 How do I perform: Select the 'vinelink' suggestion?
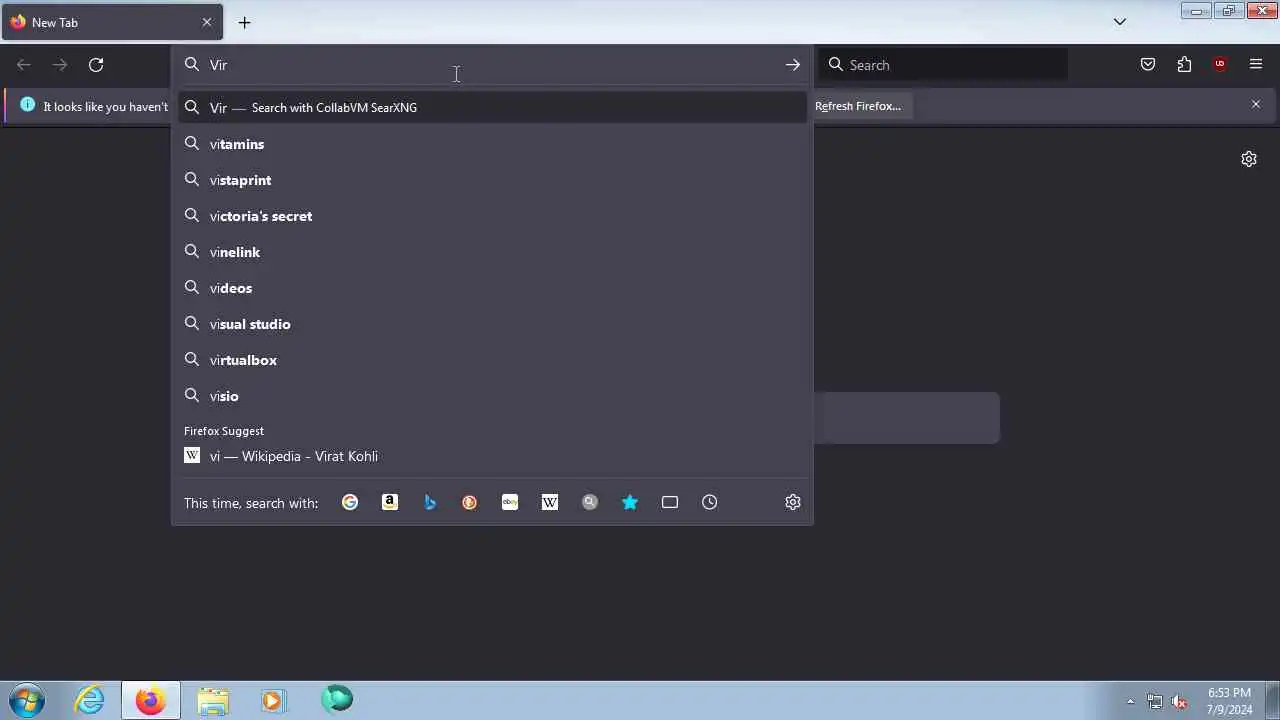click(x=493, y=252)
